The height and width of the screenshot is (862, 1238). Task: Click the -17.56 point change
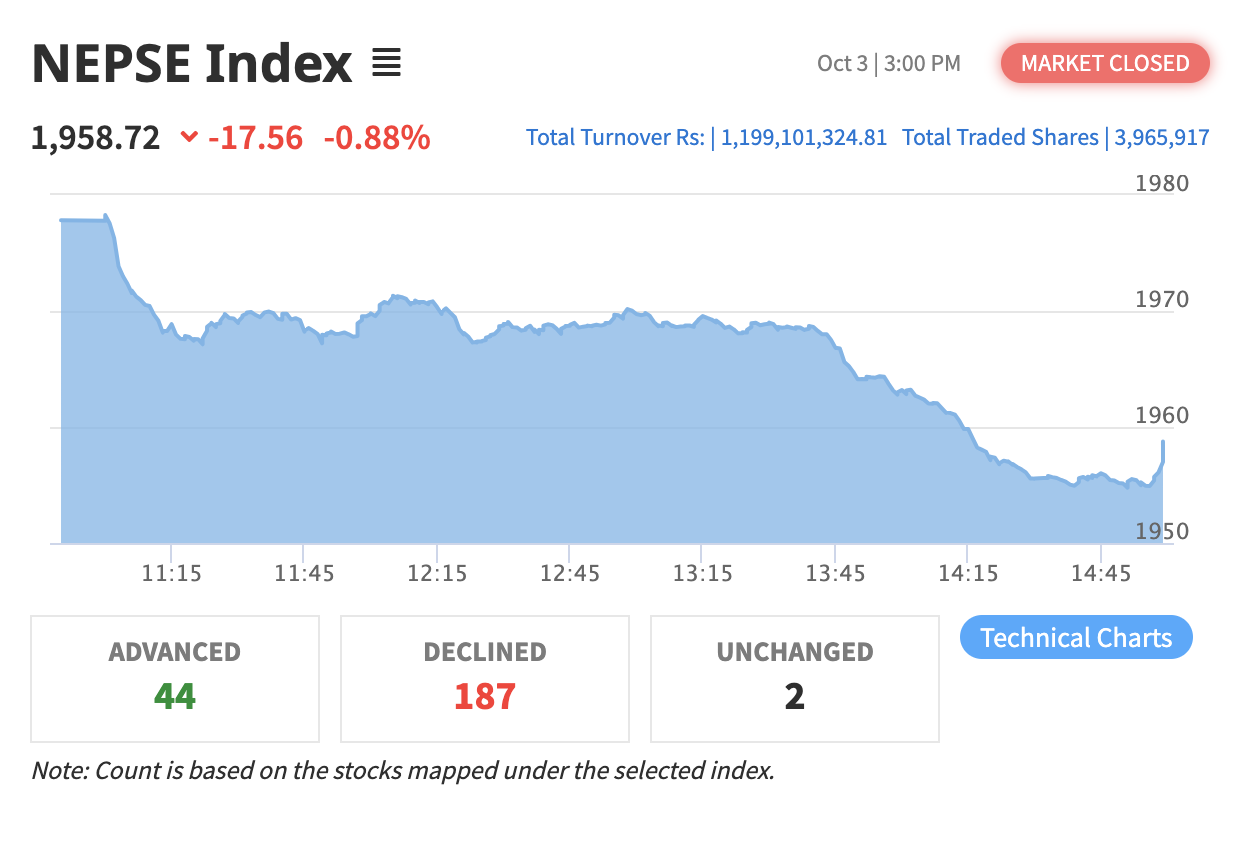tap(255, 137)
